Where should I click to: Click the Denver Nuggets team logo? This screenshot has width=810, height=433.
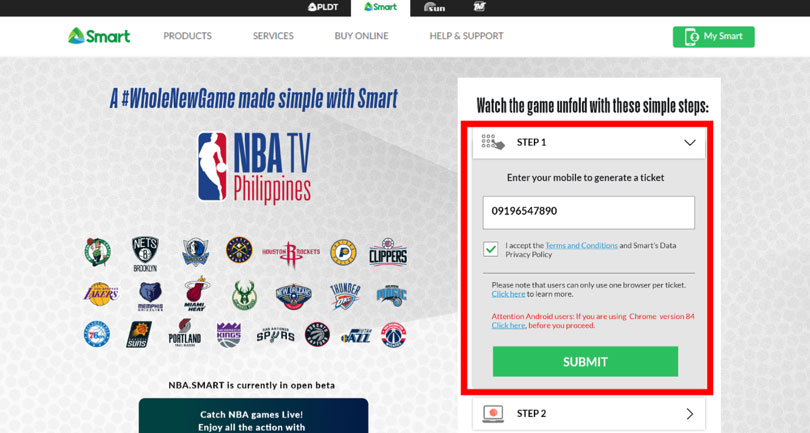[x=239, y=250]
